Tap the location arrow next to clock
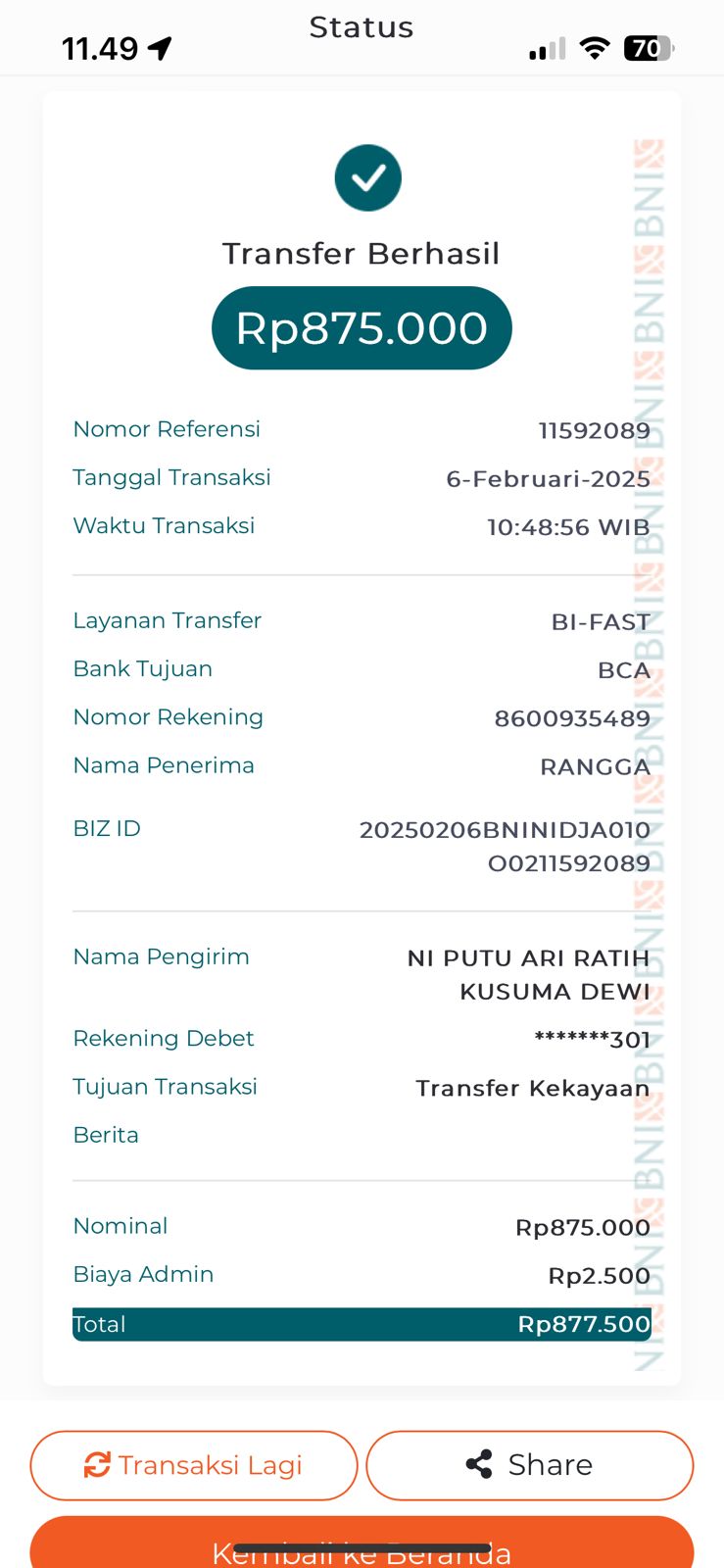724x1568 pixels. pyautogui.click(x=160, y=48)
